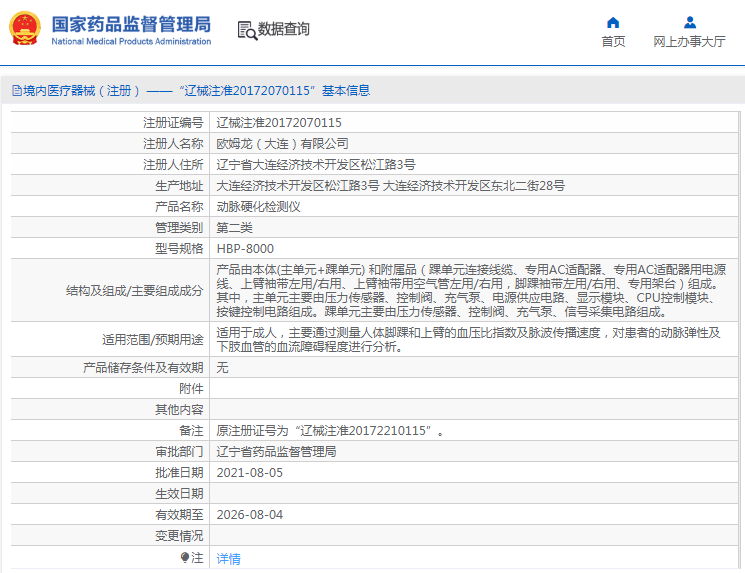The height and width of the screenshot is (573, 745).
Task: Click the registration number 辽械注准20172070115 cell
Action: click(272, 123)
